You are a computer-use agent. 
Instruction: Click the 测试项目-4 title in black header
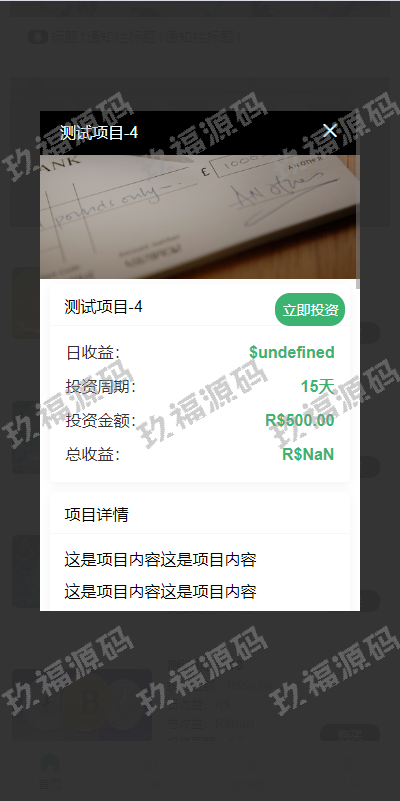tap(99, 133)
